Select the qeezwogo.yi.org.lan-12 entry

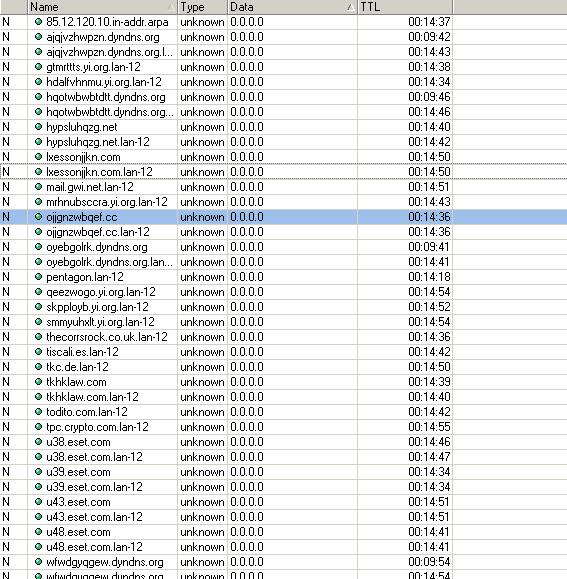pyautogui.click(x=284, y=292)
